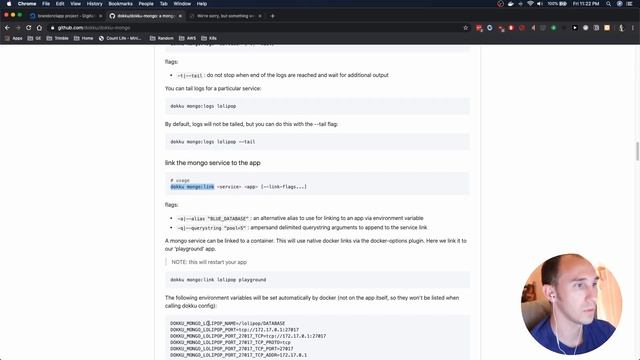Image resolution: width=640 pixels, height=360 pixels.
Task: Click the highlighted "dokku mongo:link" usage text
Action: (x=192, y=187)
